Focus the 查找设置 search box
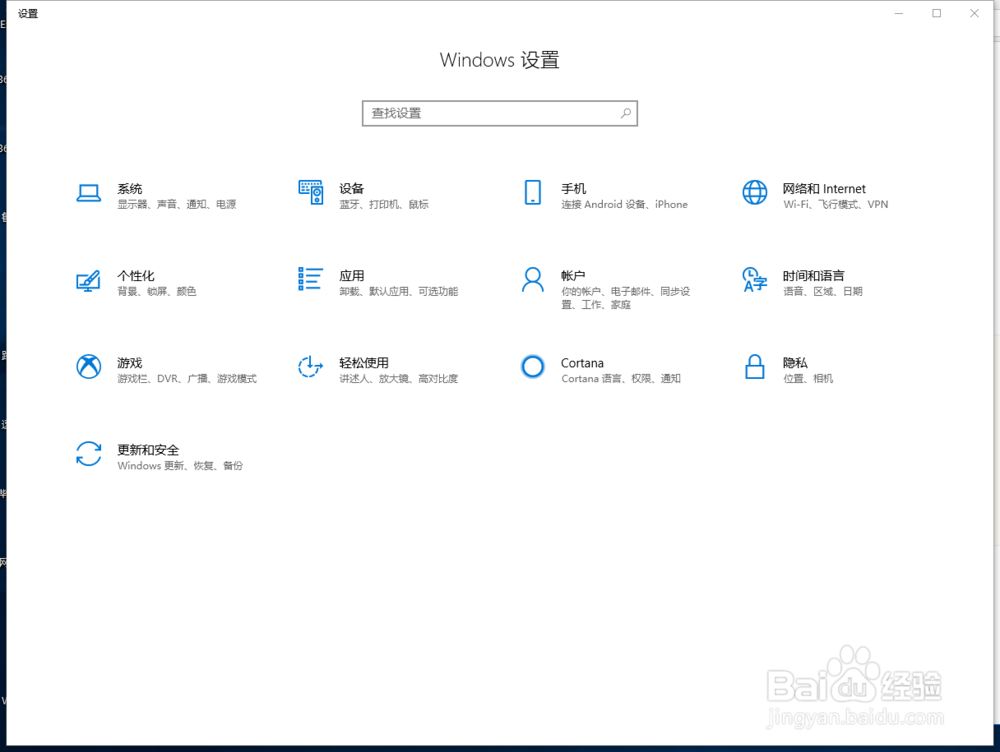Image resolution: width=1000 pixels, height=752 pixels. (x=500, y=114)
